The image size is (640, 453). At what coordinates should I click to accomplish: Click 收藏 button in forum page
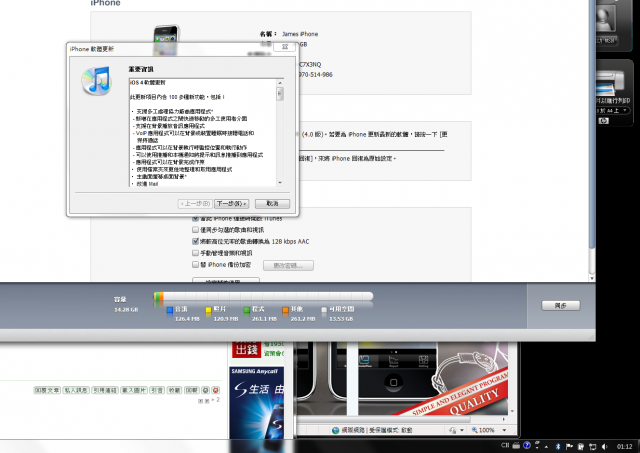[x=174, y=391]
